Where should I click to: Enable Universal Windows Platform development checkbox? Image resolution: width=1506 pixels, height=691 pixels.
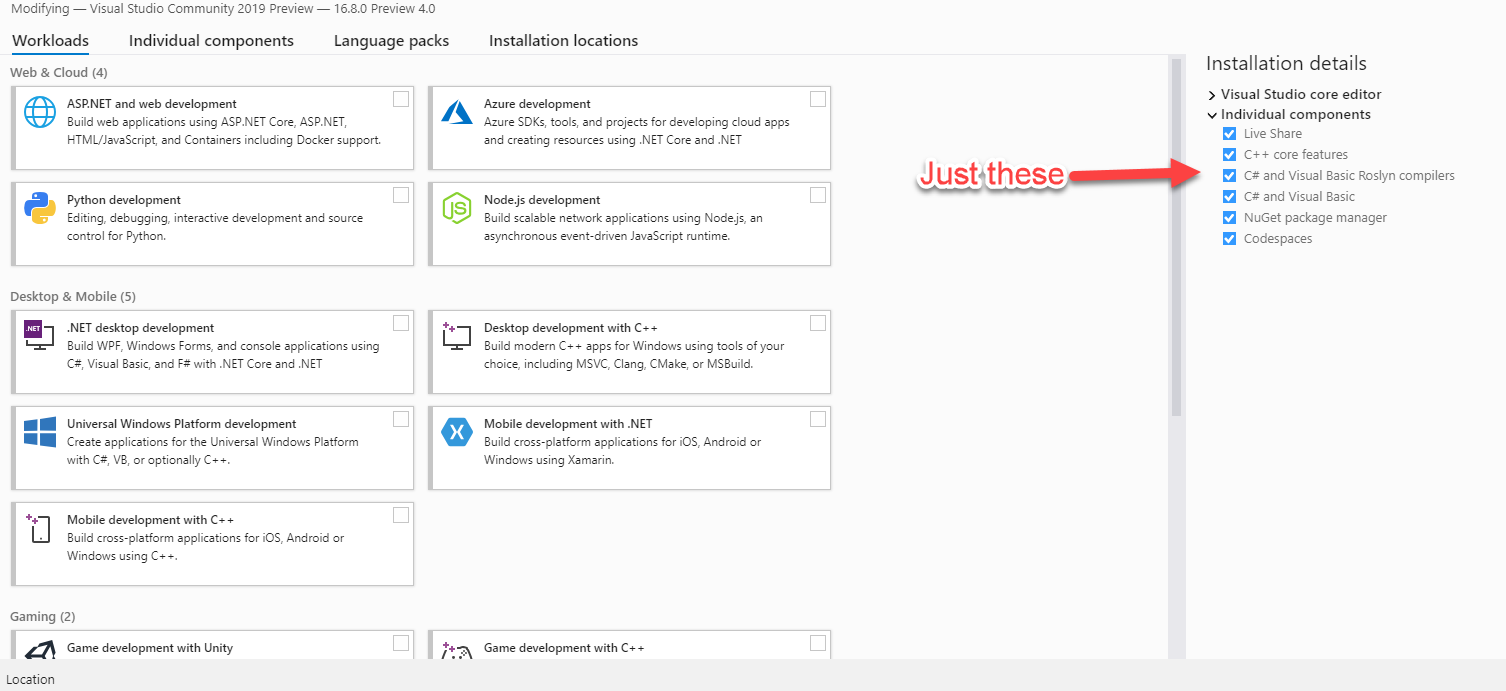(x=401, y=419)
